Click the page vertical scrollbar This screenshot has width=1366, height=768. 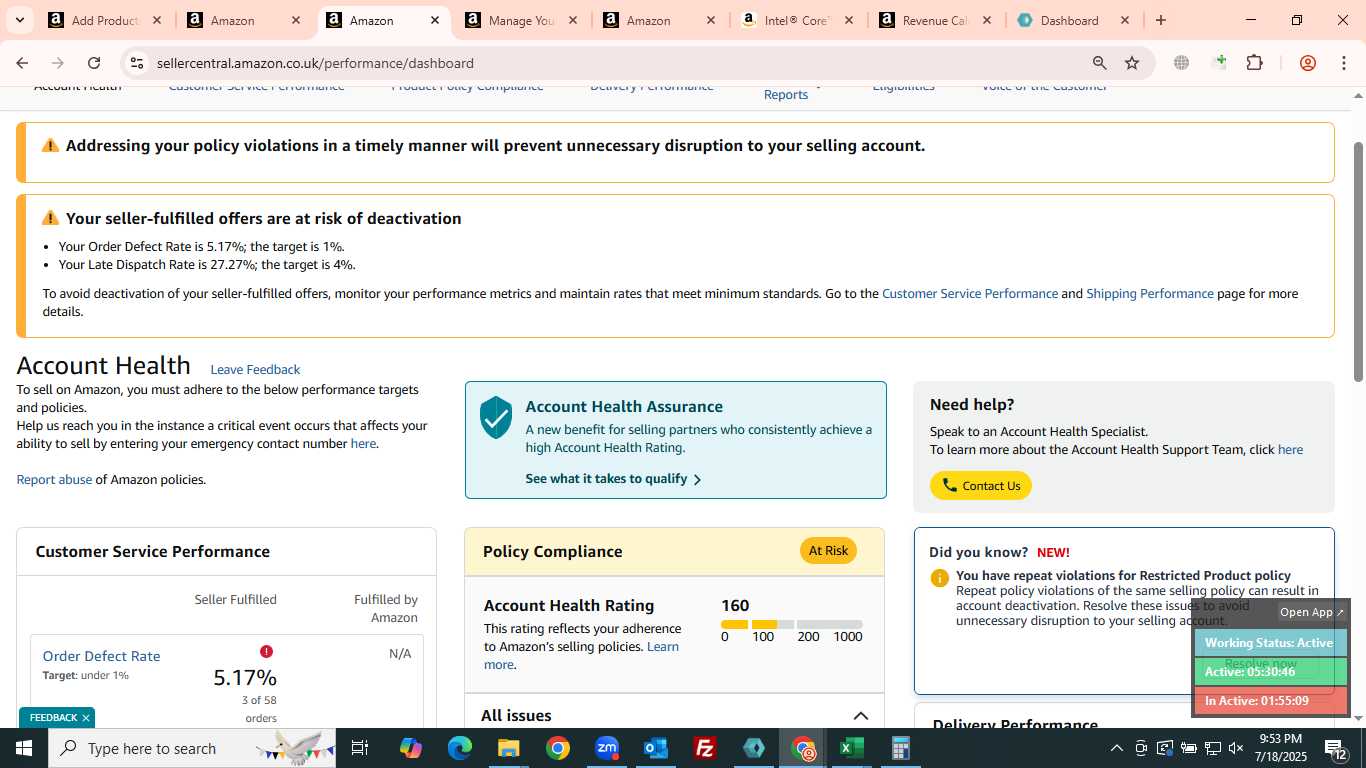coord(1358,260)
